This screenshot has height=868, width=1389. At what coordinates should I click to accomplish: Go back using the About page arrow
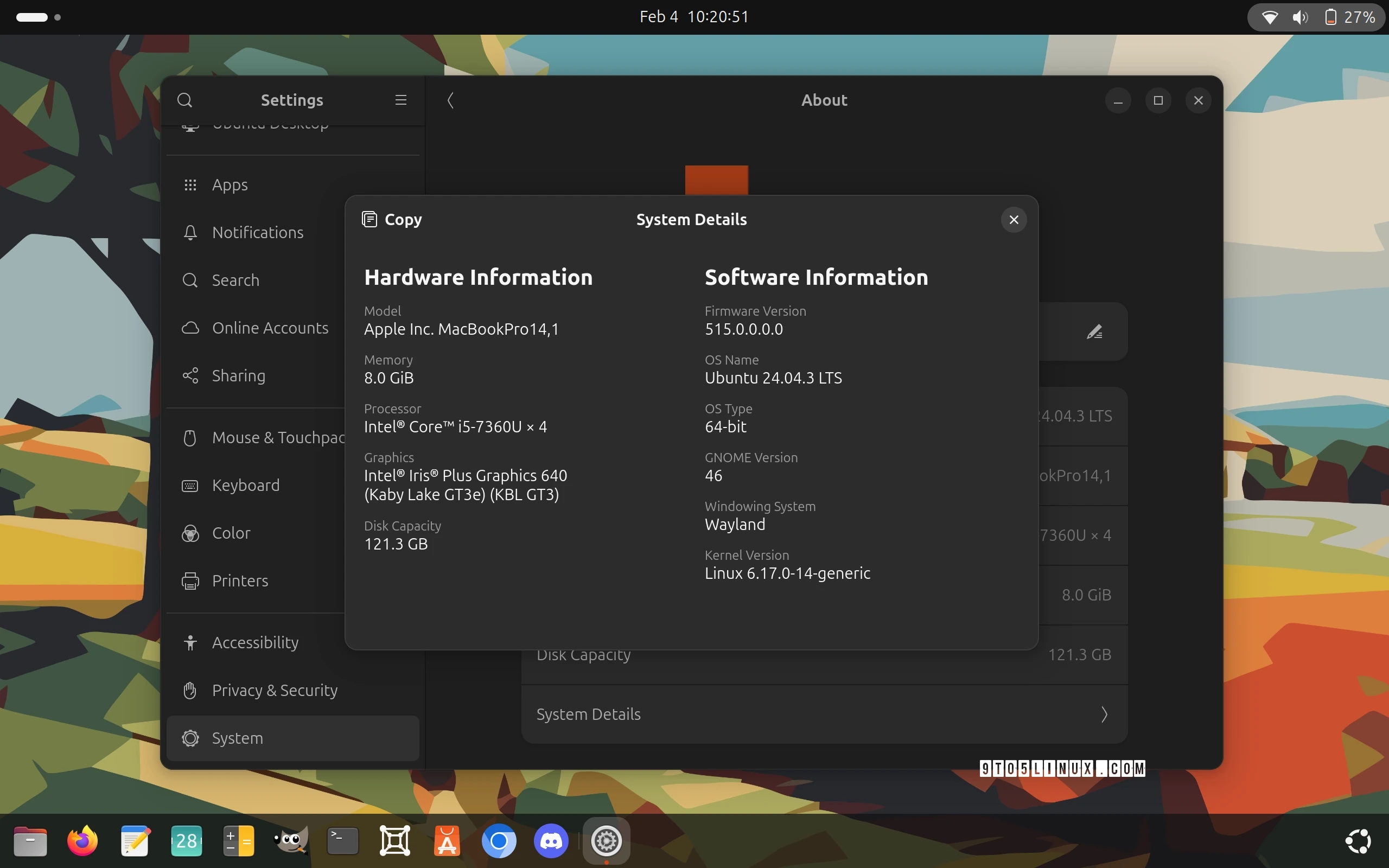click(450, 100)
